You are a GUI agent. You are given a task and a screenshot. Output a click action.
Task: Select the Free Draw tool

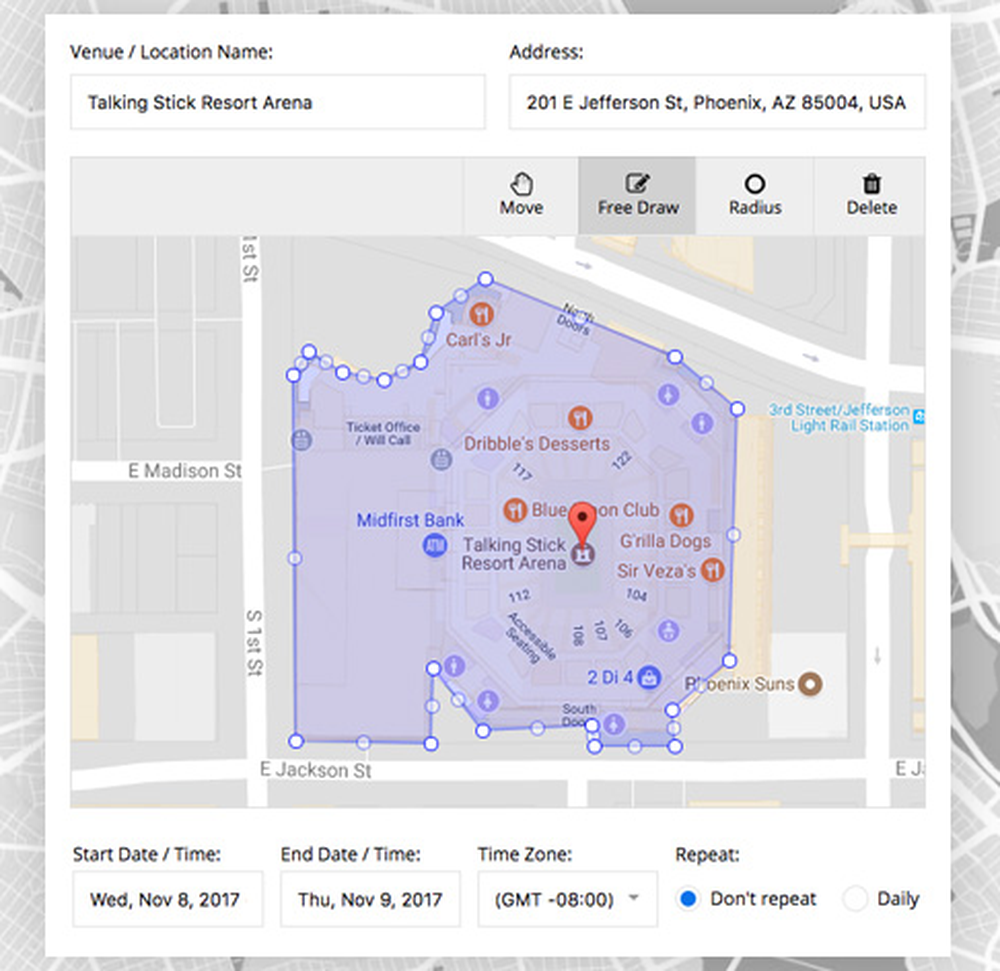click(x=637, y=196)
